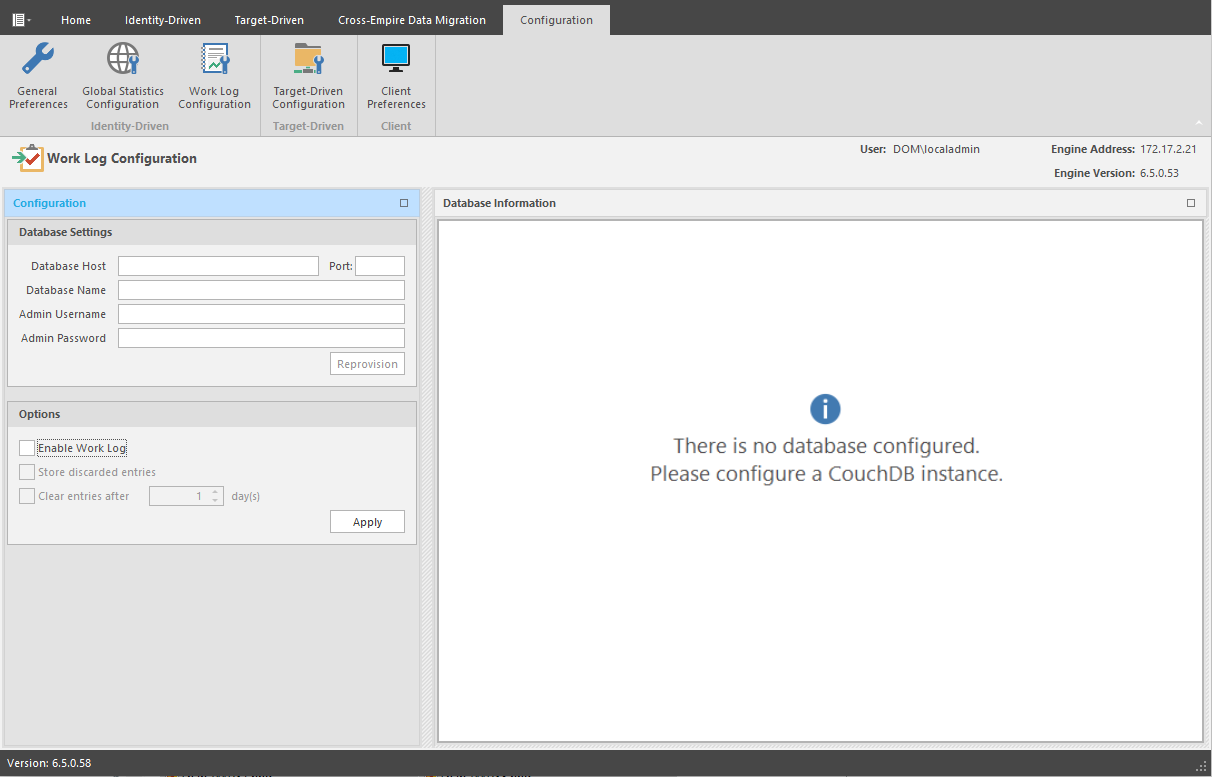The width and height of the screenshot is (1212, 777).
Task: Click the Reprovision button
Action: click(x=366, y=363)
